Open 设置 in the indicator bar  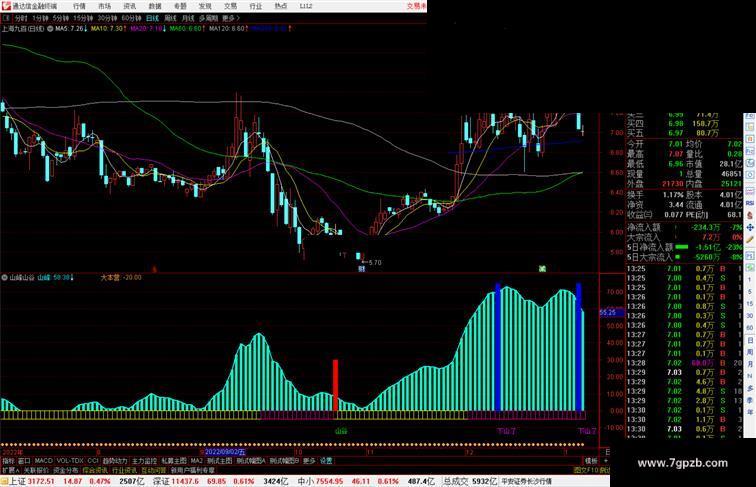pos(326,461)
